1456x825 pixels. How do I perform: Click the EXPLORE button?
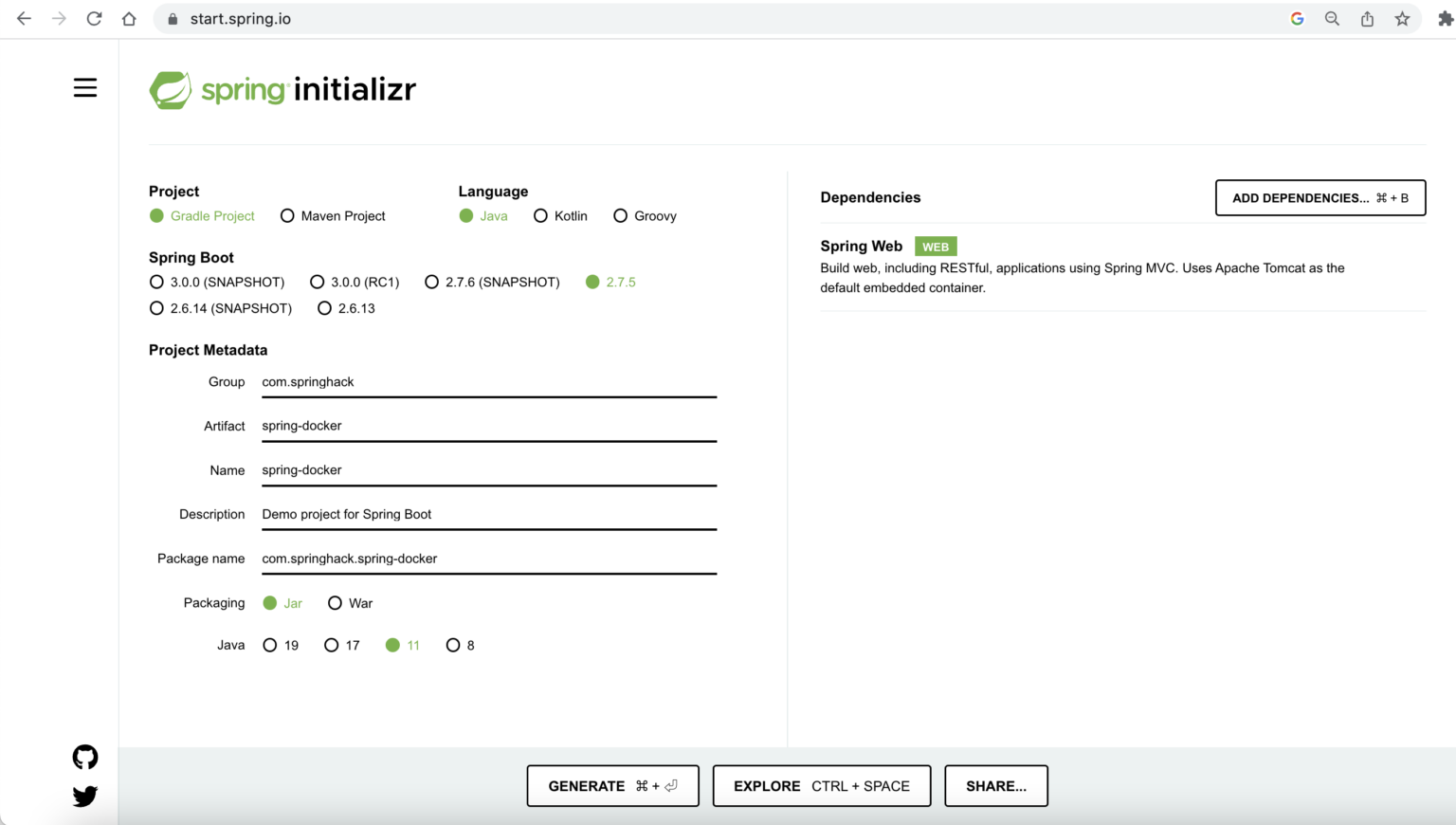coord(821,785)
